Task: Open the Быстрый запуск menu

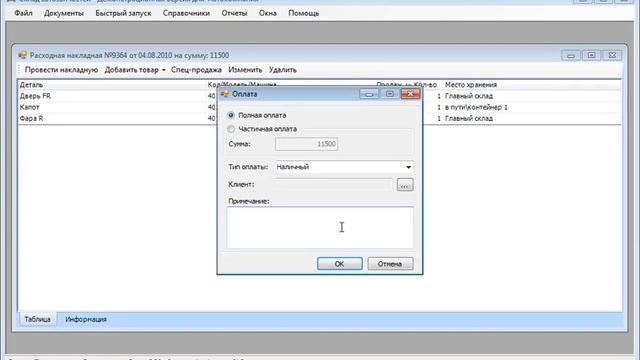Action: coord(123,13)
